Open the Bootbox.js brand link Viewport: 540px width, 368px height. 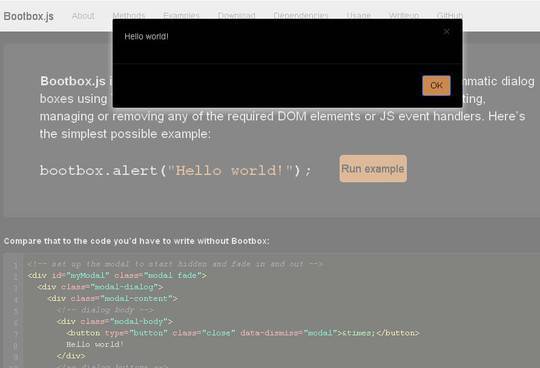click(x=29, y=16)
